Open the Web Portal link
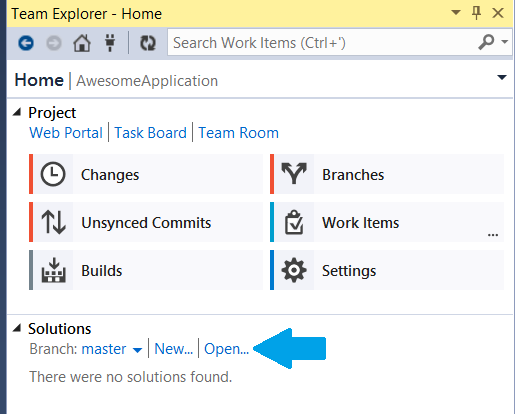515x414 pixels. (66, 133)
